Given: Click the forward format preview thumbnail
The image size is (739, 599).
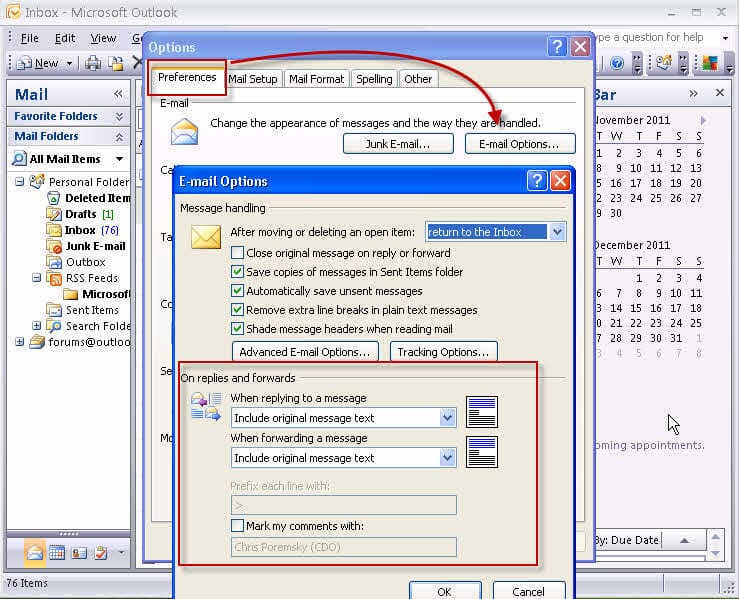Looking at the screenshot, I should 482,452.
